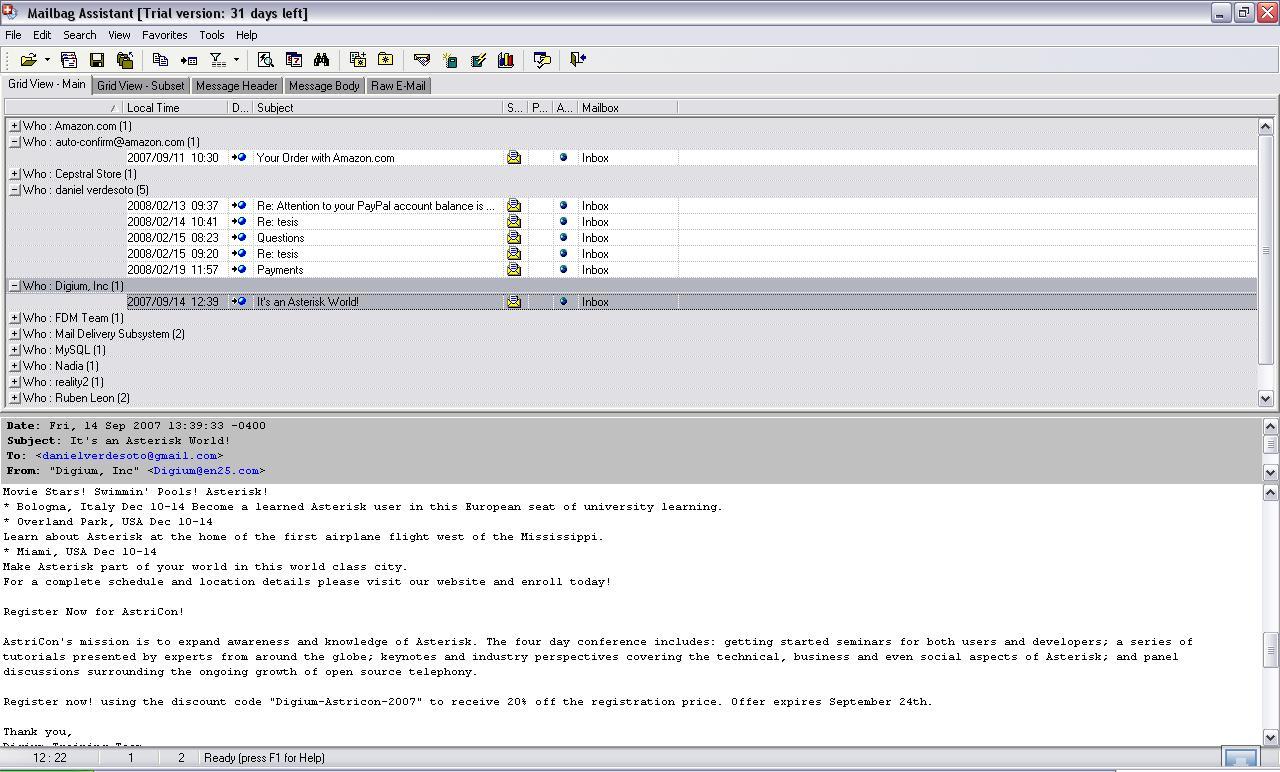Click the Digium@en25.com sender link
Viewport: 1280px width, 772px height.
(207, 471)
